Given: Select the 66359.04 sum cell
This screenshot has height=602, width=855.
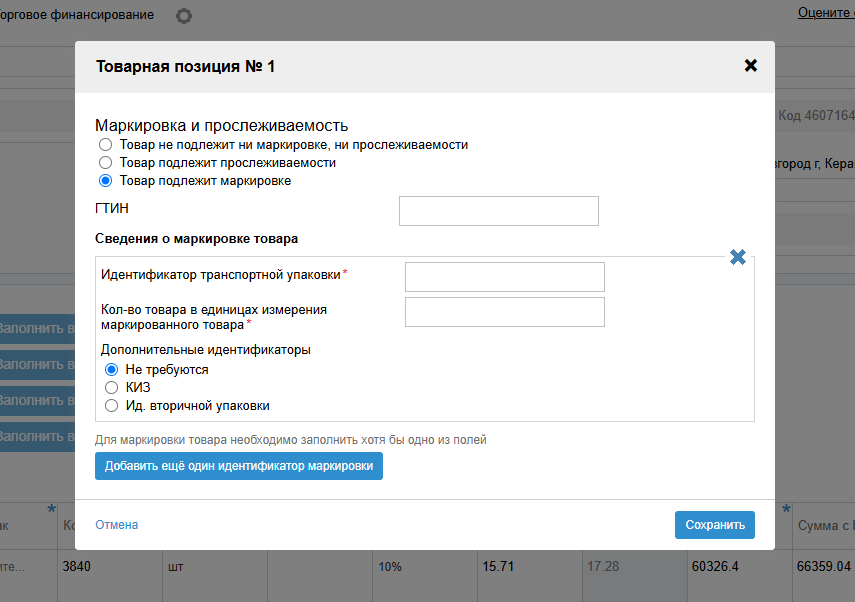Looking at the screenshot, I should pos(823,567).
